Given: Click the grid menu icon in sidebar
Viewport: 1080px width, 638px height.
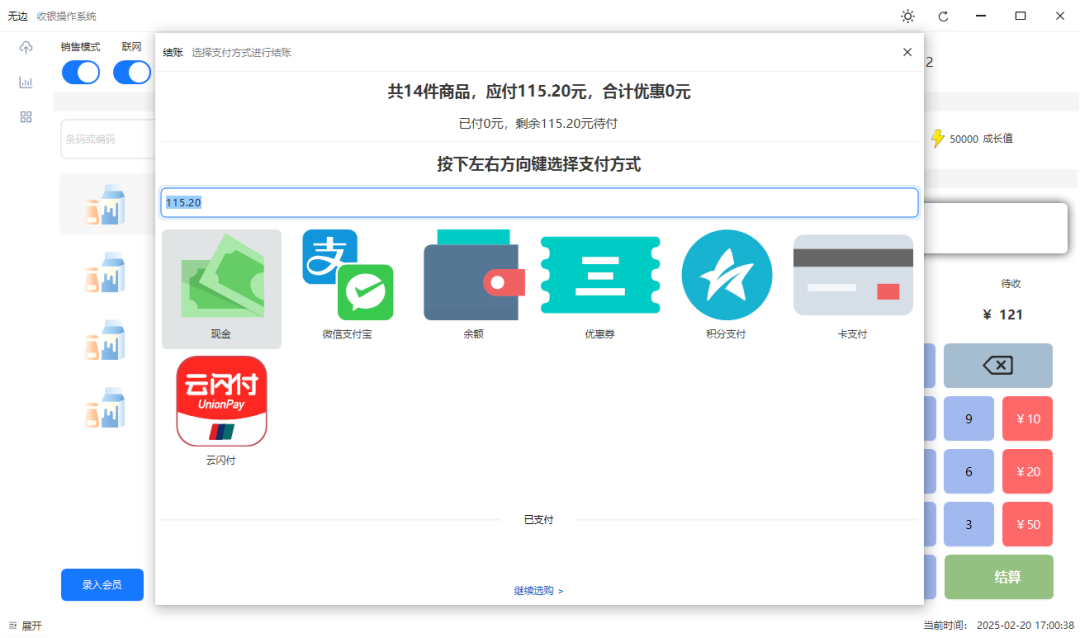Looking at the screenshot, I should [x=26, y=117].
